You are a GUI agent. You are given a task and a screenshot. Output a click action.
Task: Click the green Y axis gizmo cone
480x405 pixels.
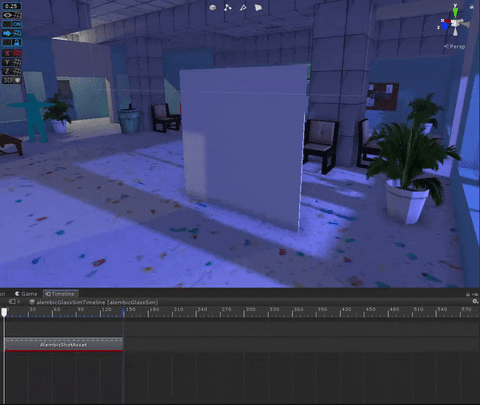455,12
